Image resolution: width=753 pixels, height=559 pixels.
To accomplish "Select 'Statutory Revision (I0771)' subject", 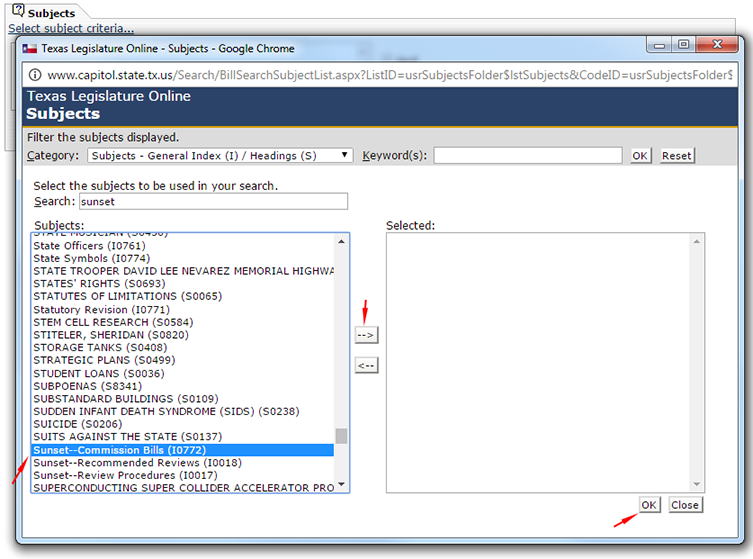I will coord(182,310).
